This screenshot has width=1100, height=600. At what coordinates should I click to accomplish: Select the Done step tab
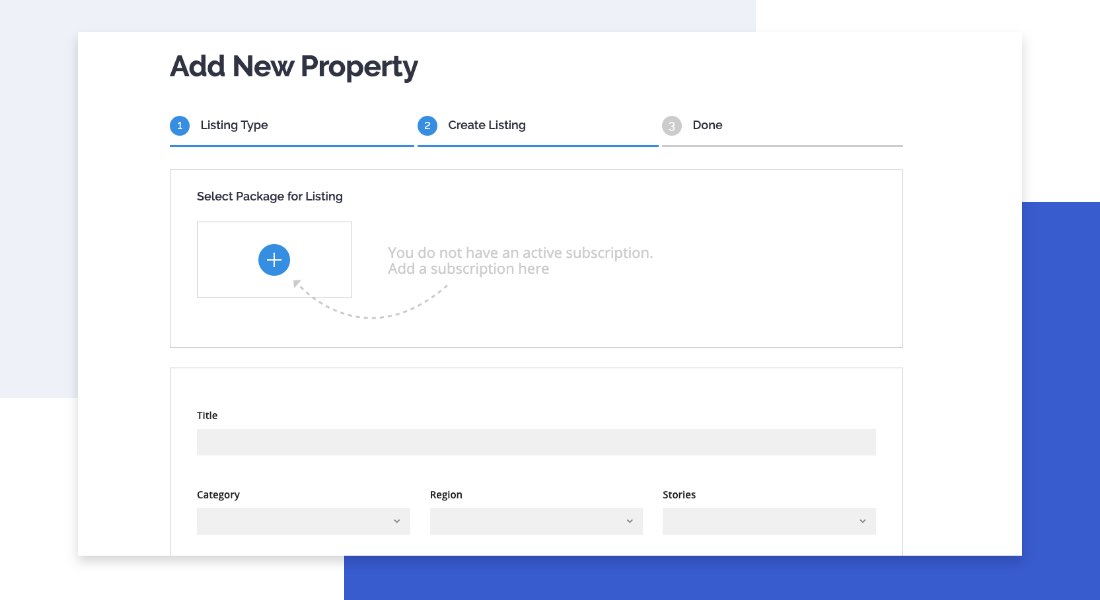point(707,126)
